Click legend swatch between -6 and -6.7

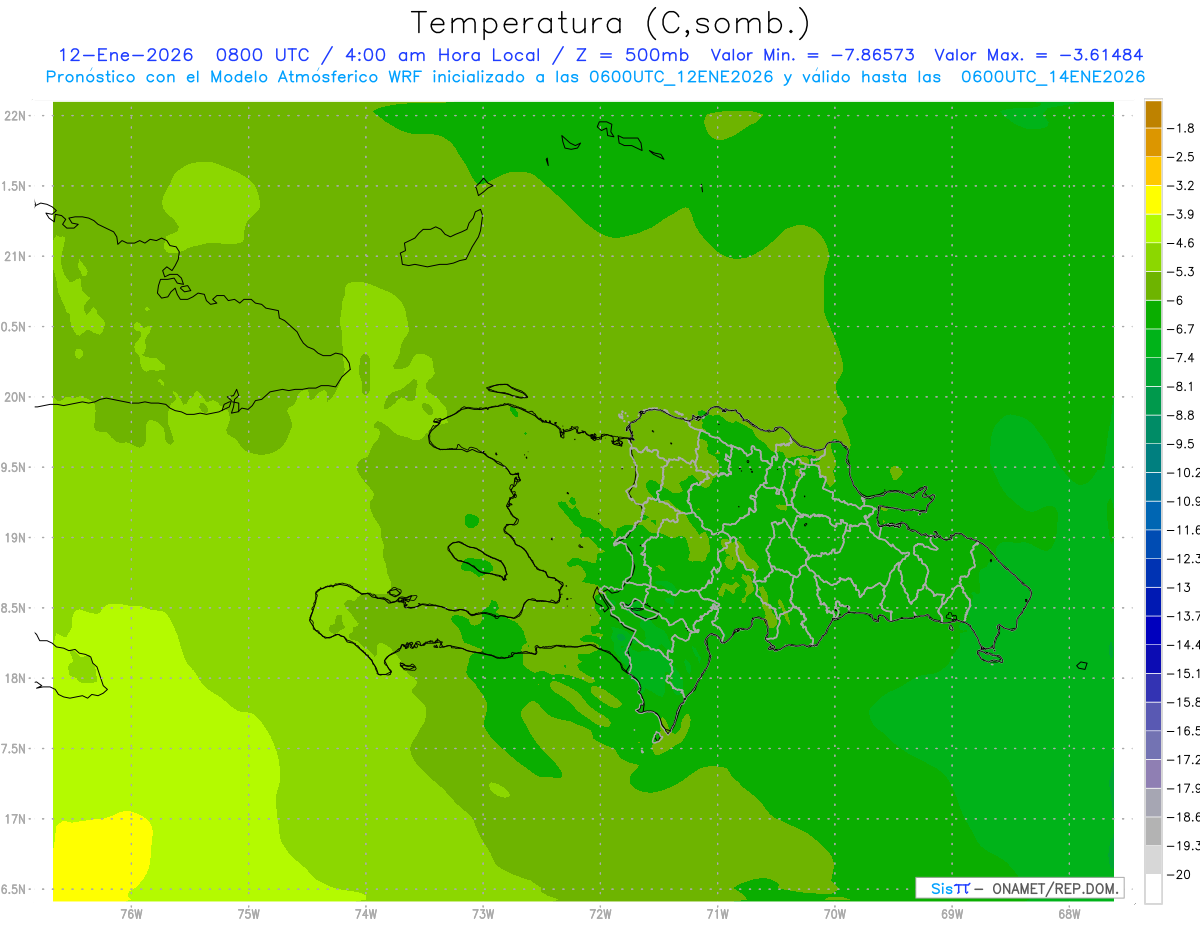(x=1153, y=314)
